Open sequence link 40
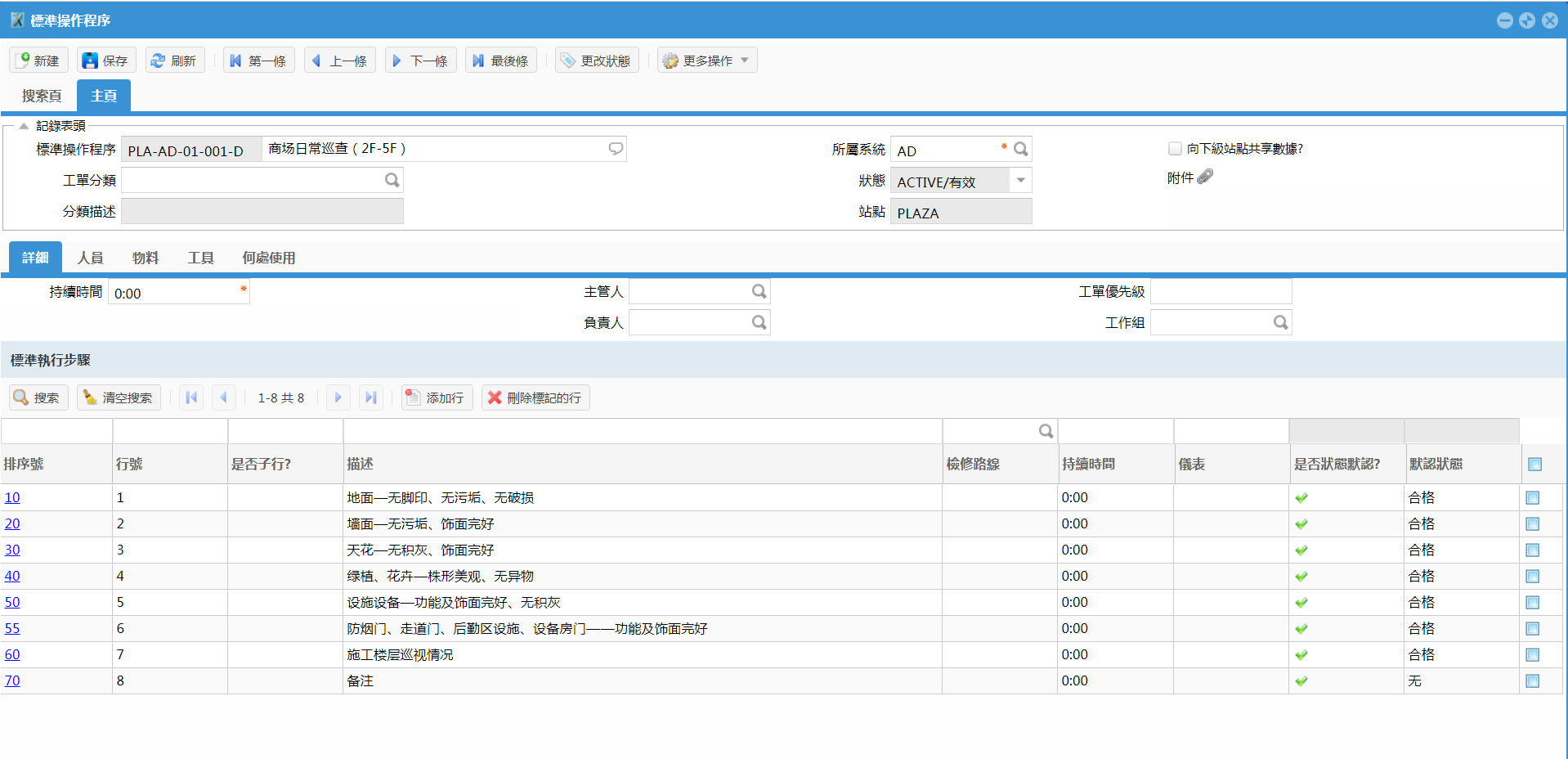 [12, 576]
